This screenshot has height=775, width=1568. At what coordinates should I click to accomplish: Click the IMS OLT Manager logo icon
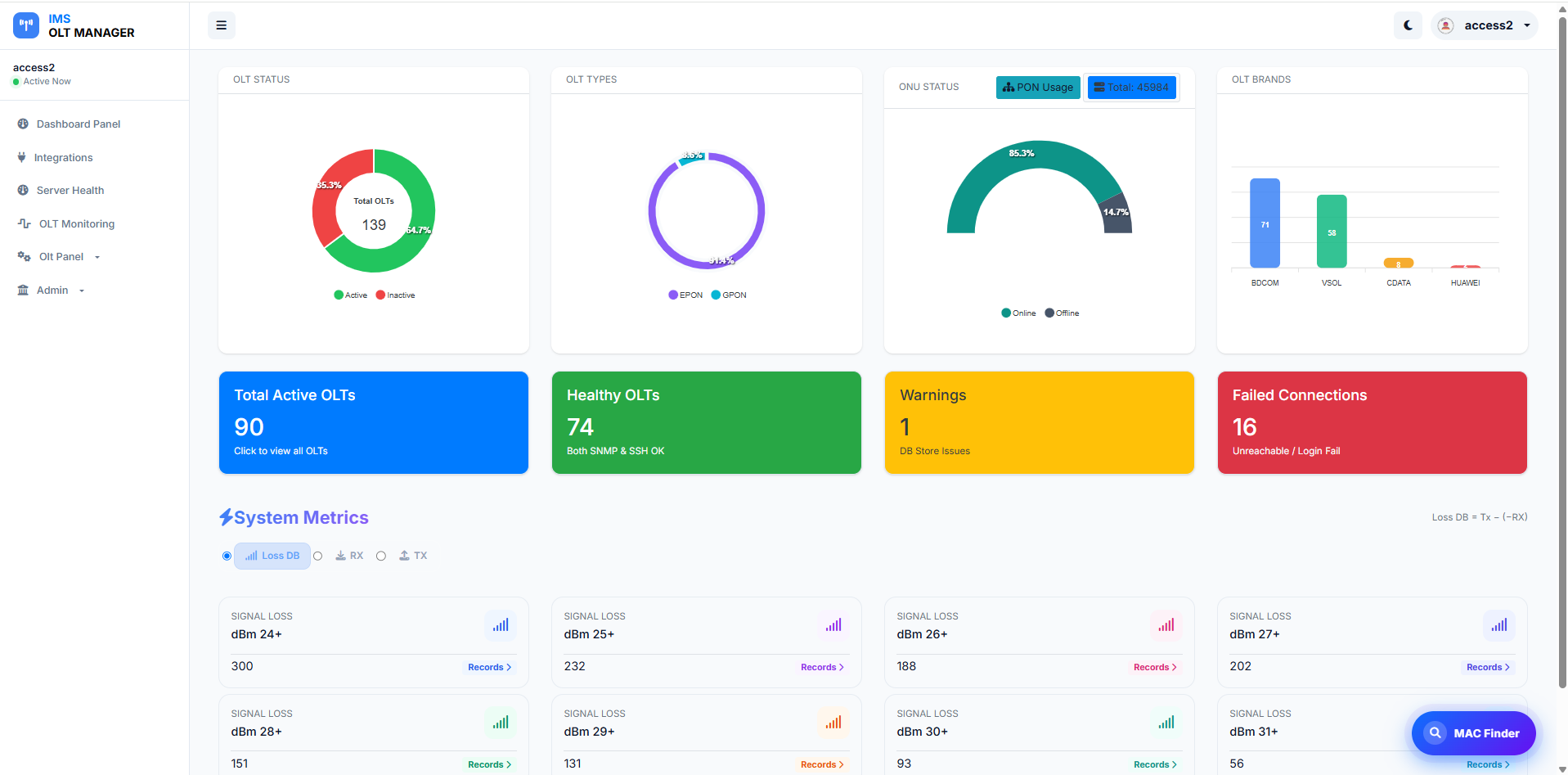[26, 25]
